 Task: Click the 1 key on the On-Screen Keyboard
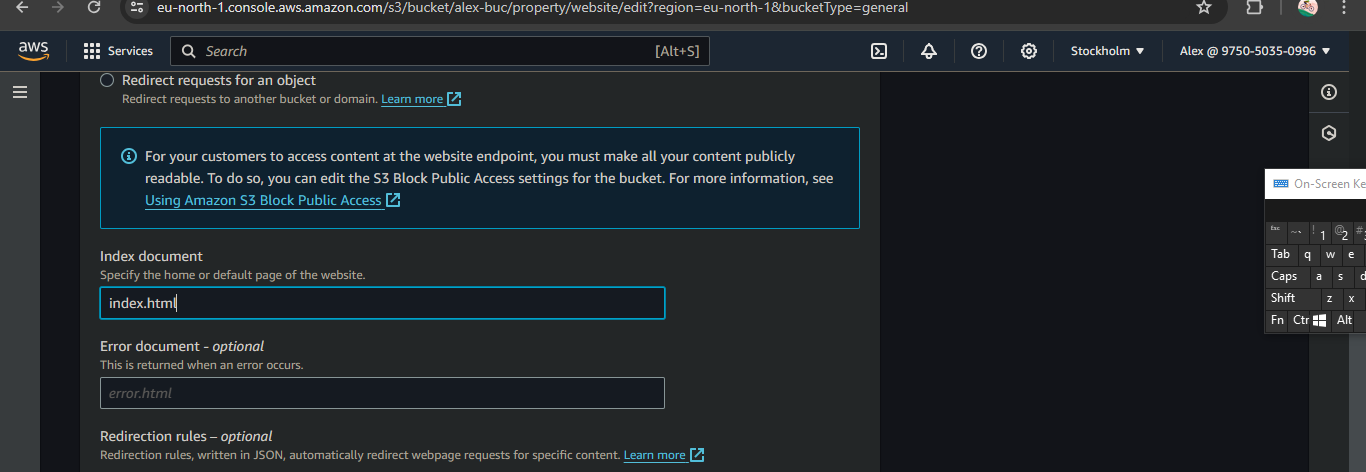(x=1320, y=232)
